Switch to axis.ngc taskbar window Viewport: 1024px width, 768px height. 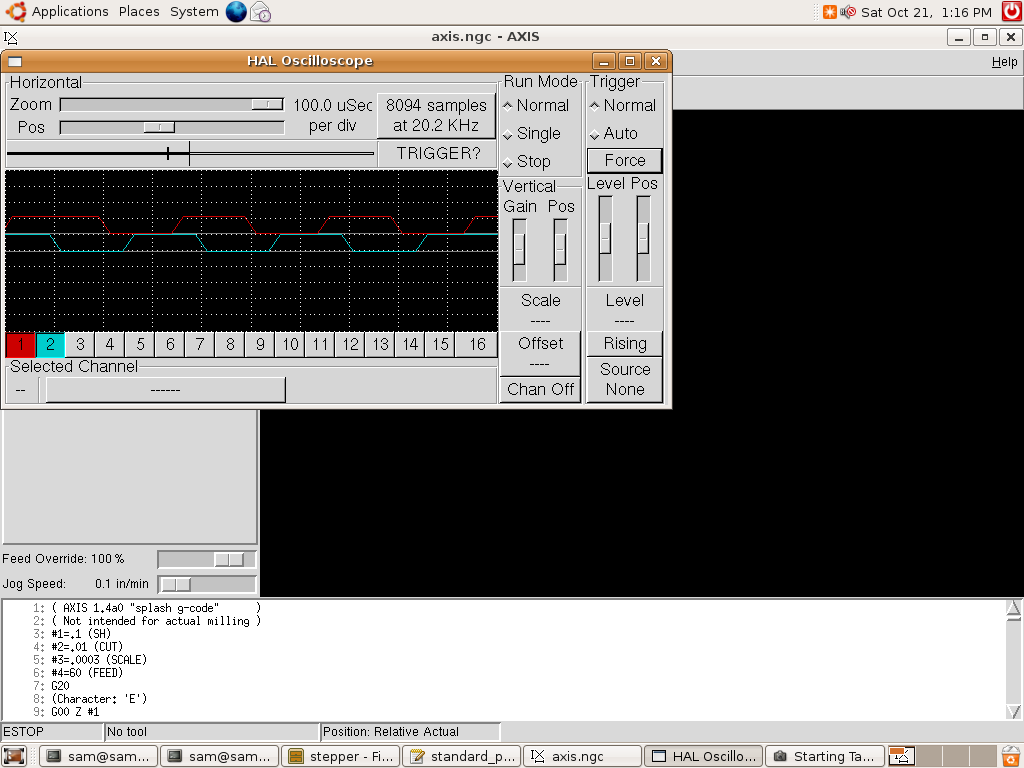coord(583,756)
